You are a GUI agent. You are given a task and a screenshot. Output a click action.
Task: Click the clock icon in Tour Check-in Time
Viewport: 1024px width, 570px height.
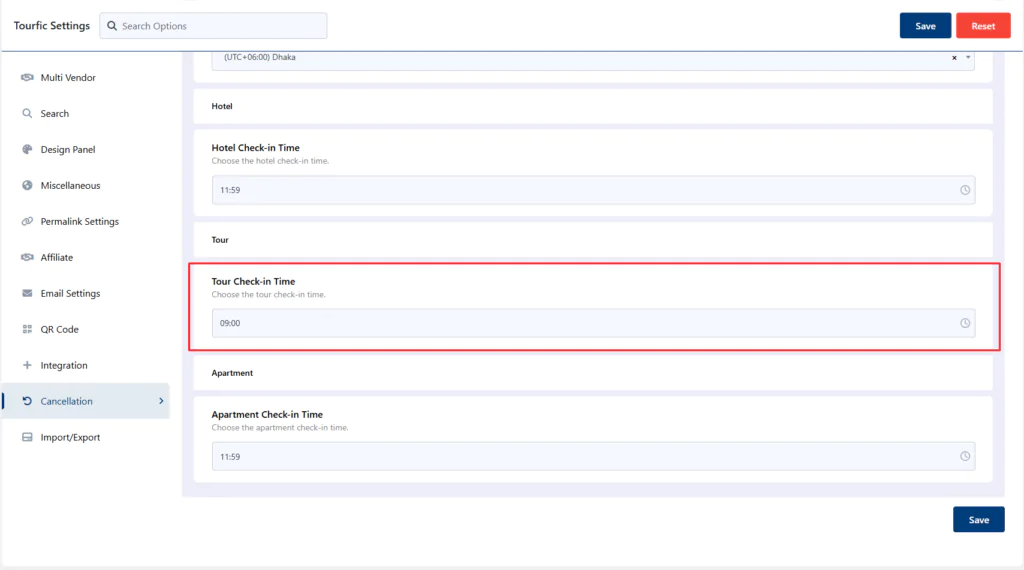pyautogui.click(x=965, y=323)
